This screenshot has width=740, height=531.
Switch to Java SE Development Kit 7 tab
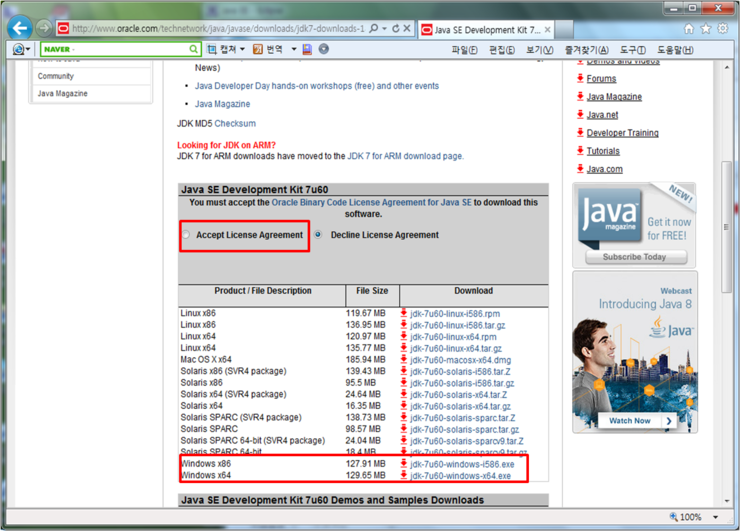487,30
